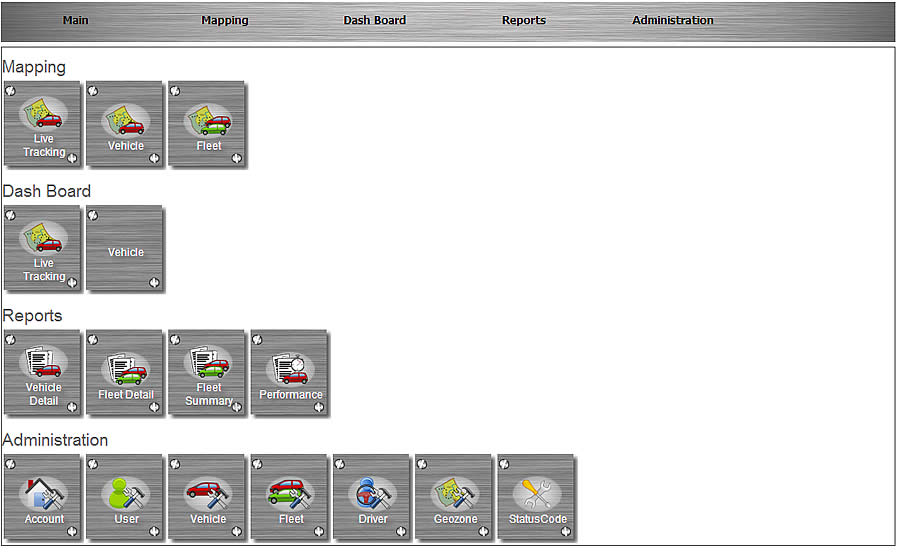
Task: Click the "Dash Board" section heading text
Action: tap(47, 191)
